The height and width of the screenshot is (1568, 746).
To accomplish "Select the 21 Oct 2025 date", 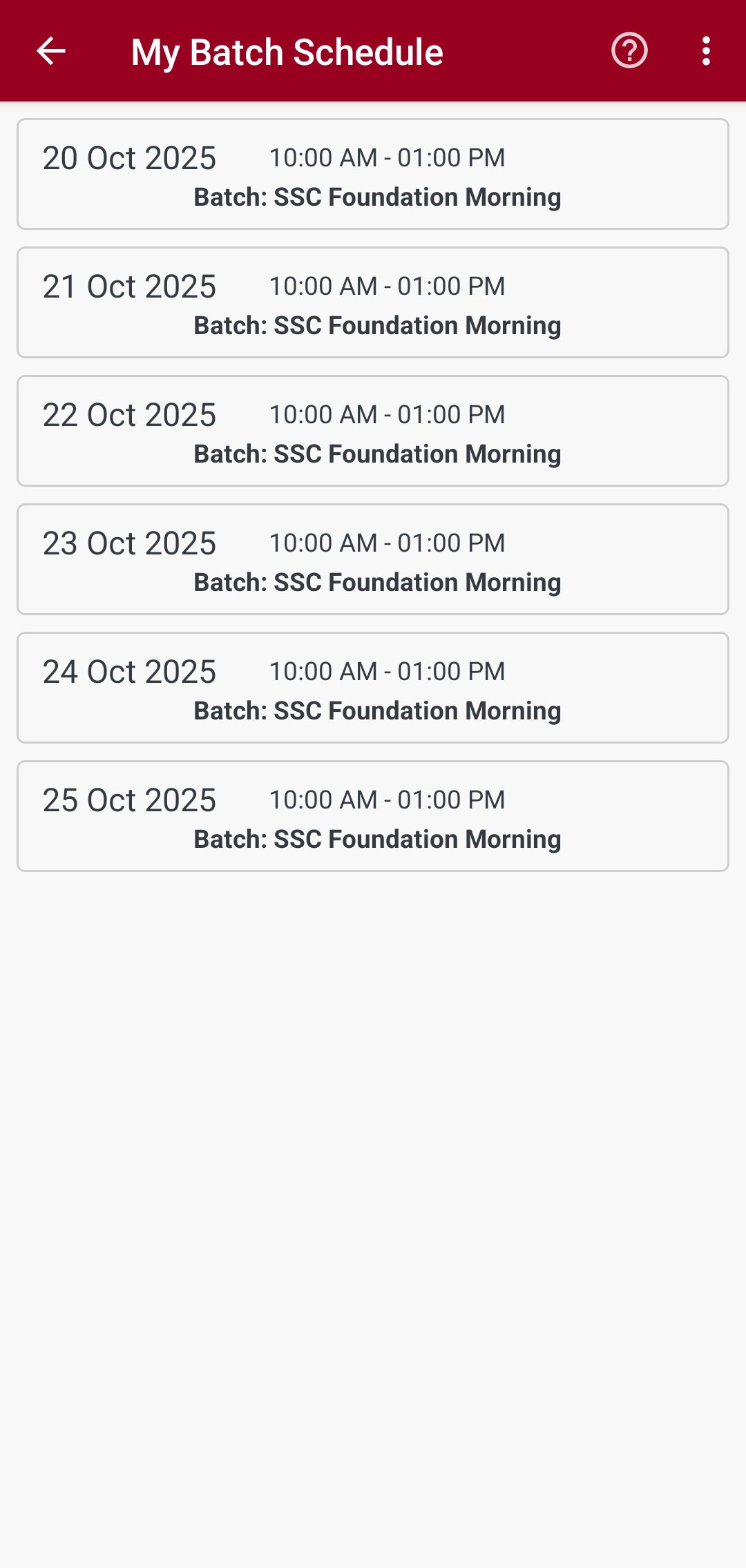I will (x=129, y=287).
